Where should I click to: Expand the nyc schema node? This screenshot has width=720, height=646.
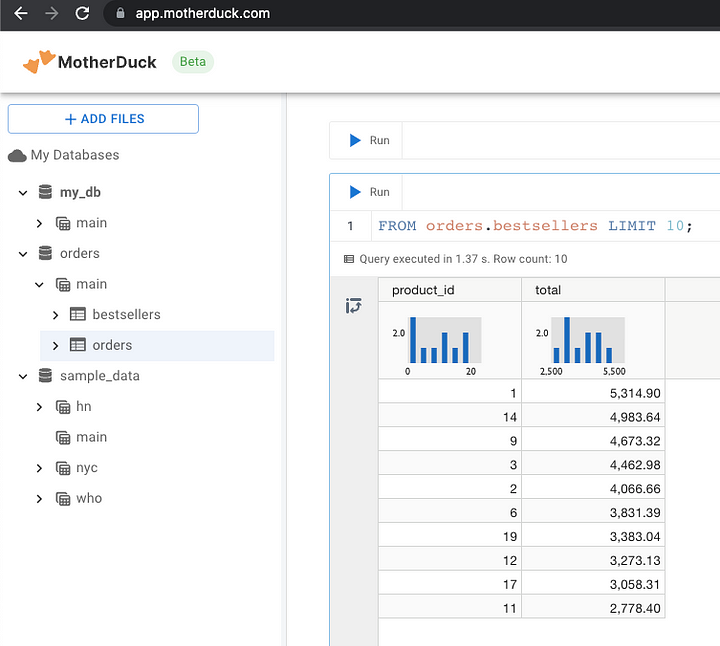[39, 468]
